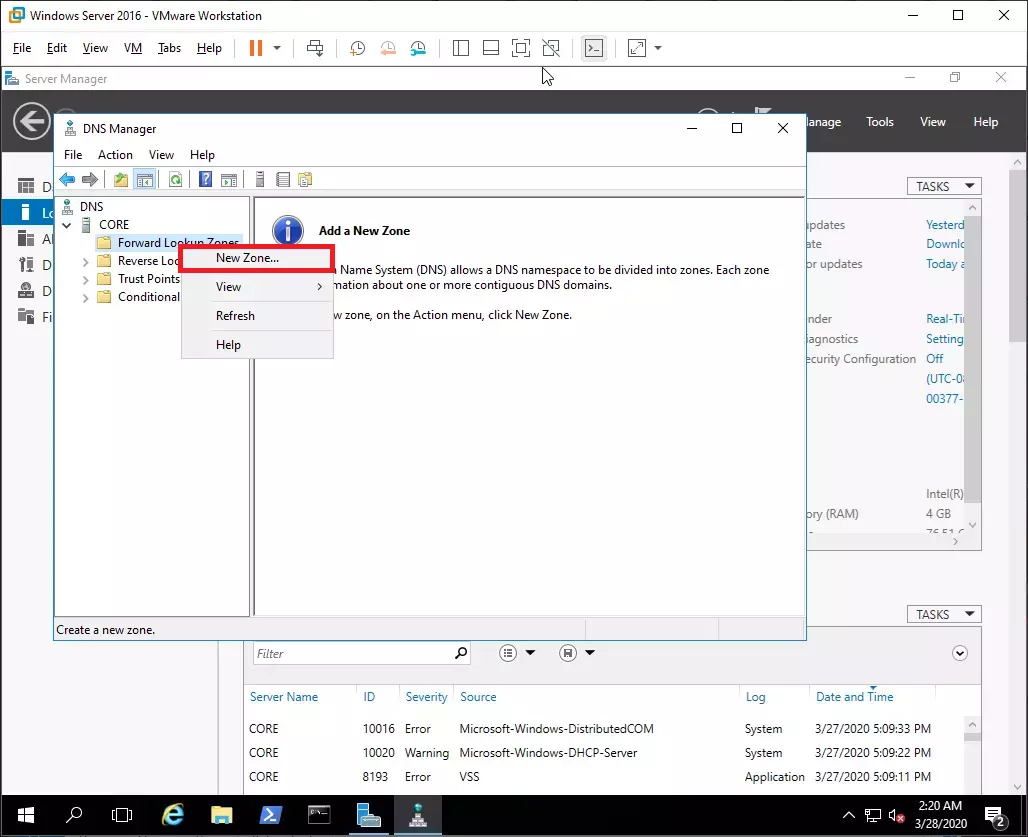Sort events by Source column

click(x=478, y=697)
